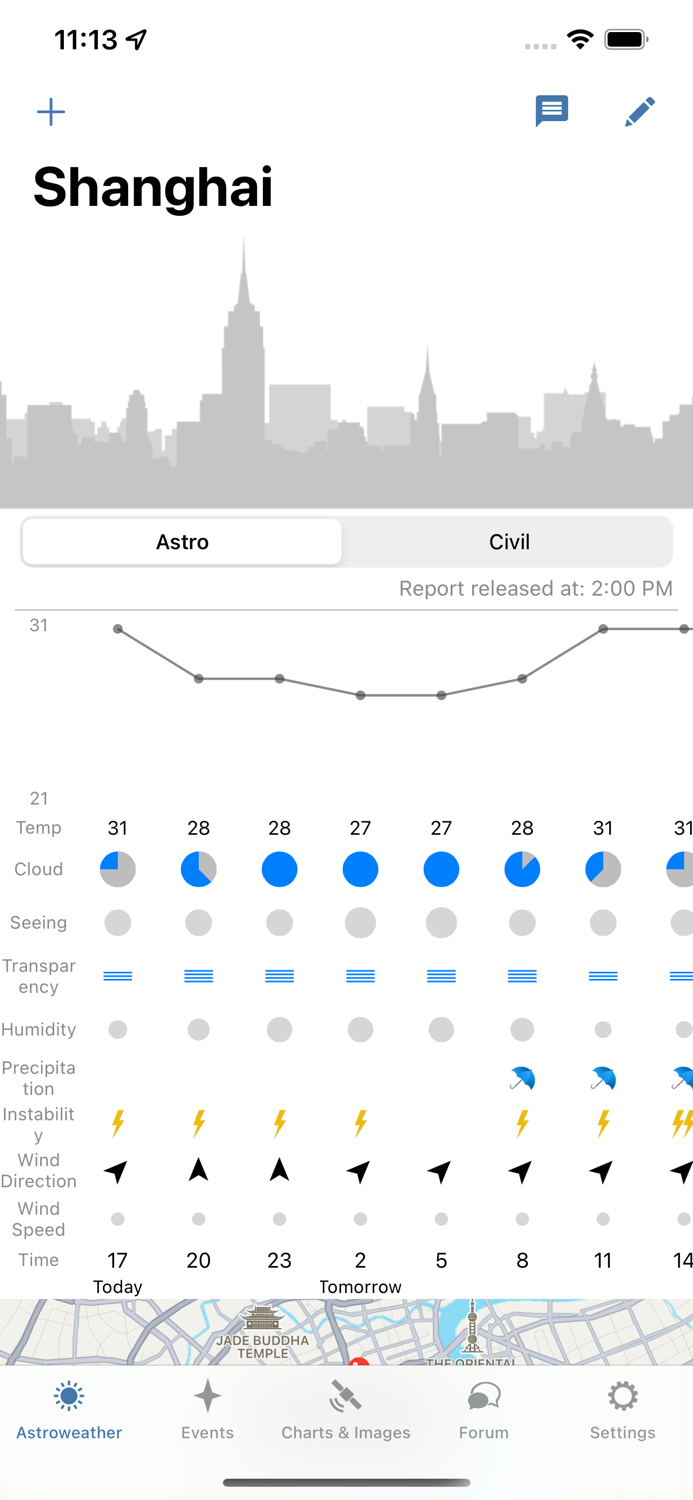The width and height of the screenshot is (693, 1500).
Task: Tap the lightning instability icon for hour 17
Action: pos(118,1124)
